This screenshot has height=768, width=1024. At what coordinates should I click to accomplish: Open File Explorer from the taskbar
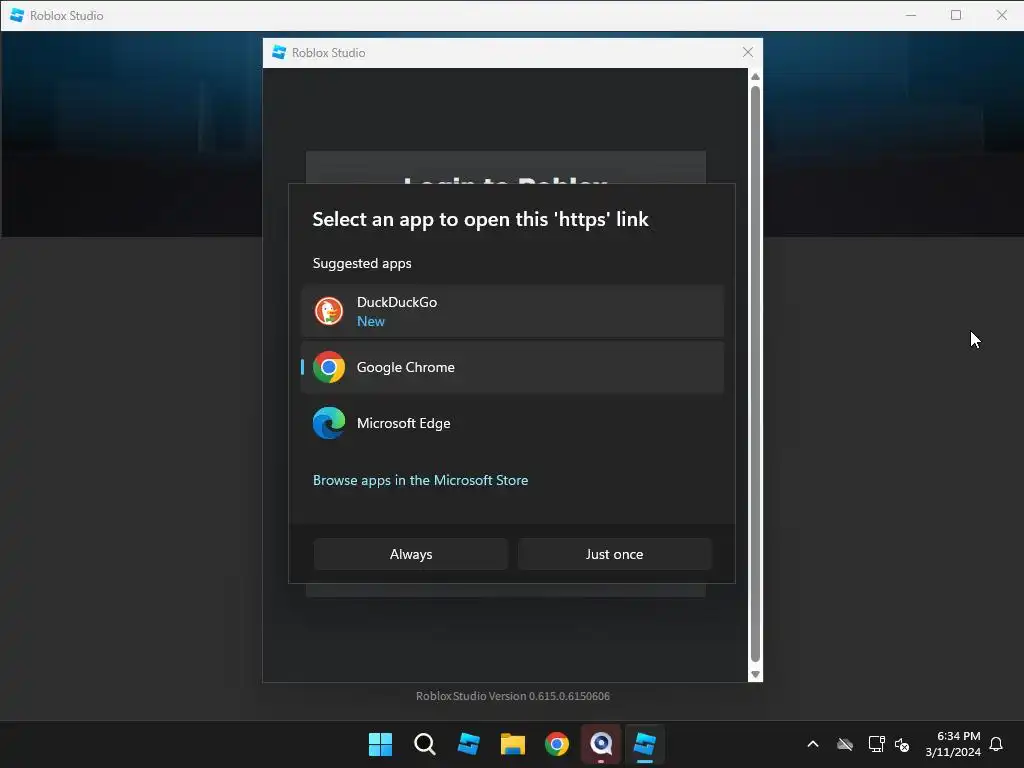[x=513, y=744]
